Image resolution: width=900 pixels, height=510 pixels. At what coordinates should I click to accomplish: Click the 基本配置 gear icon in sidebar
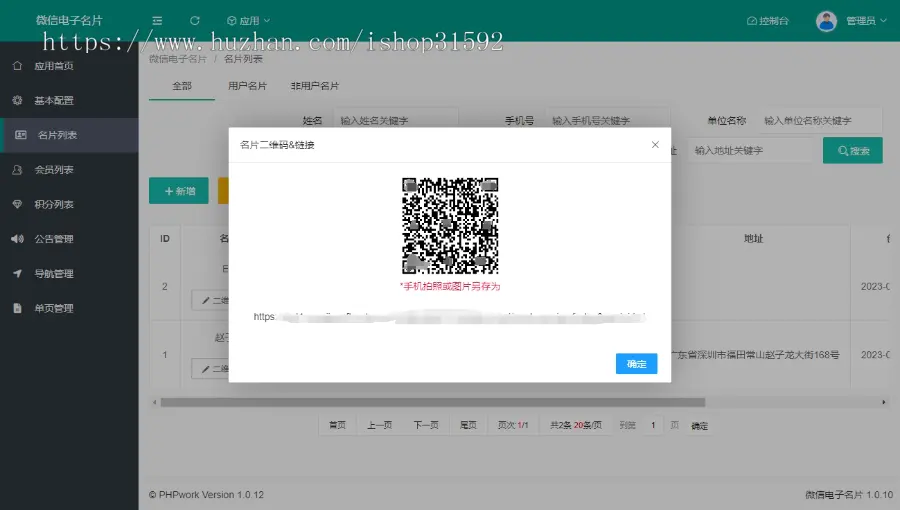17,101
